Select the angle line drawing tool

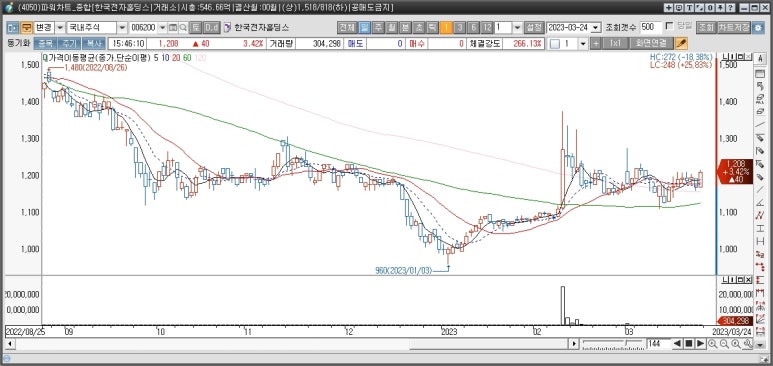click(x=760, y=202)
